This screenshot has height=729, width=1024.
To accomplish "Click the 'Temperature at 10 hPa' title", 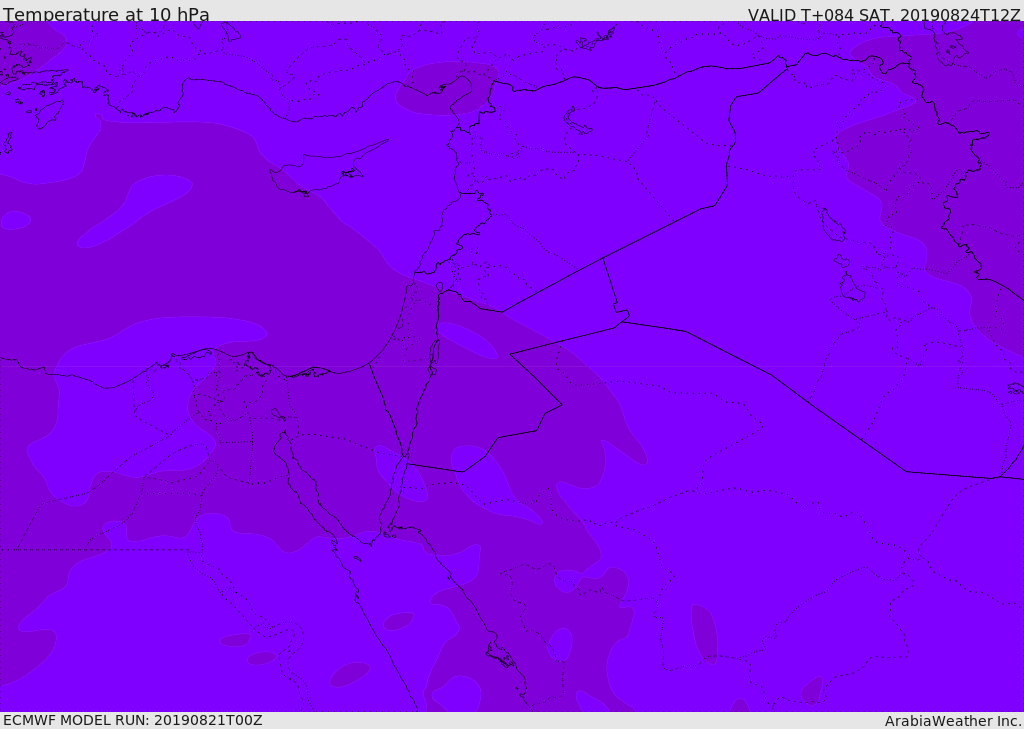I will click(106, 14).
